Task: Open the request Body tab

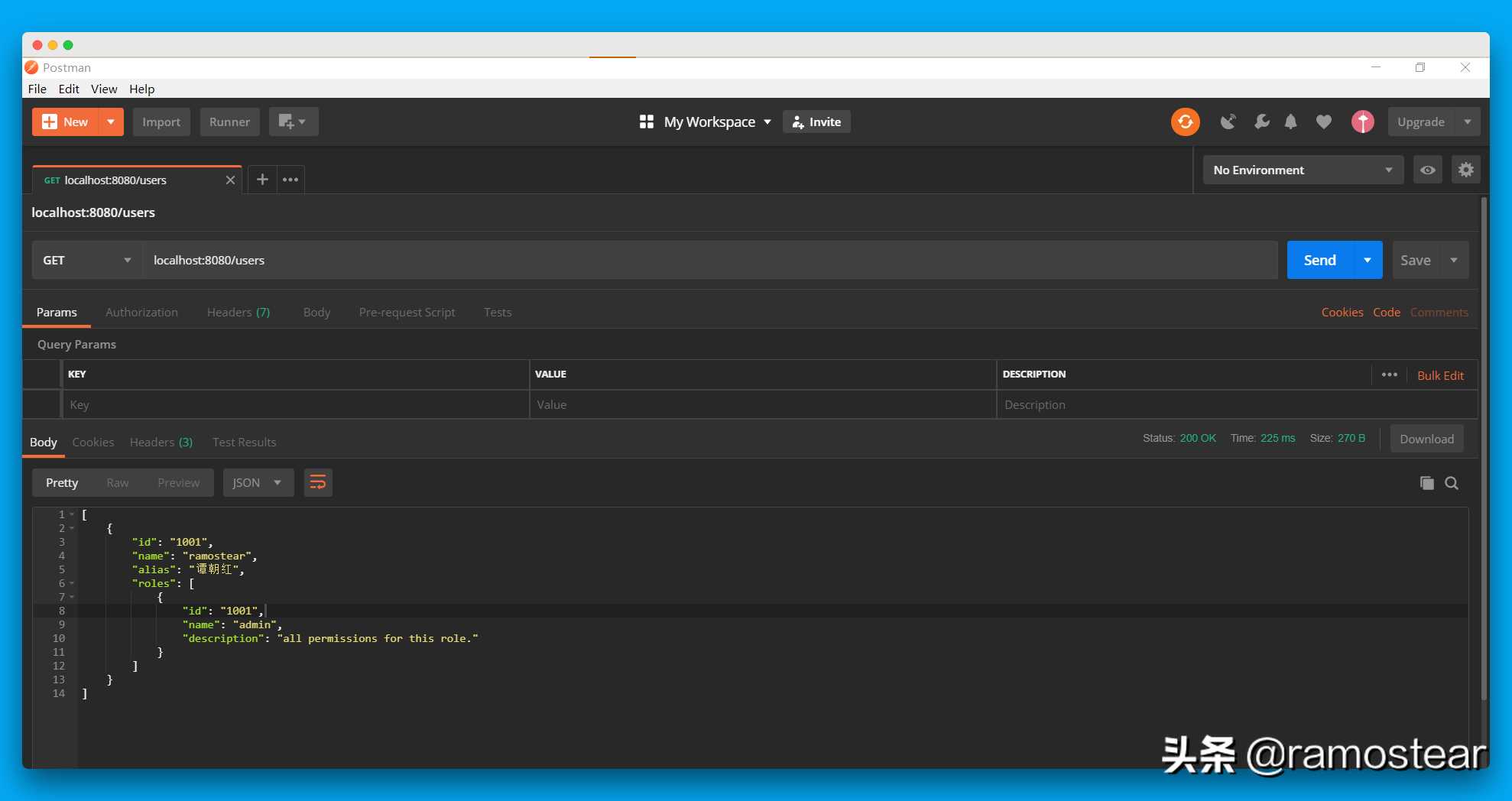Action: (x=316, y=312)
